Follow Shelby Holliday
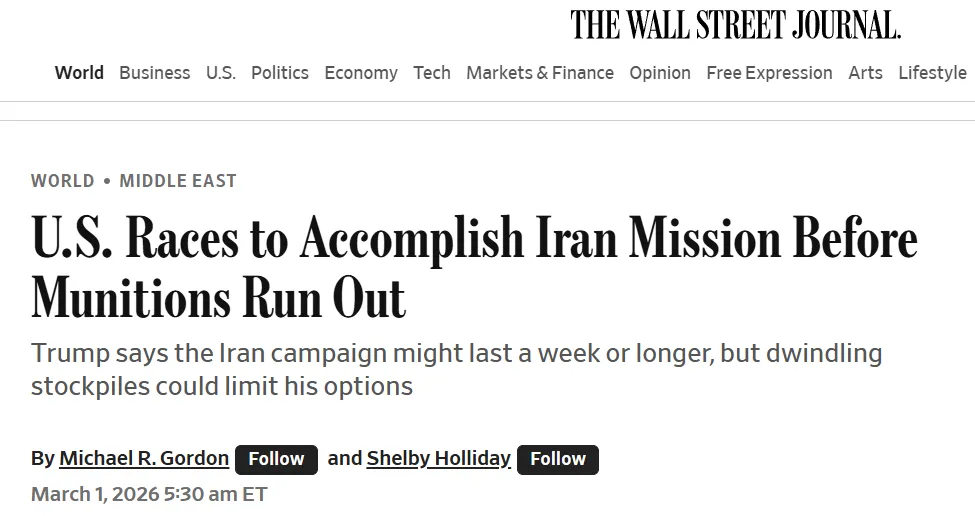Image resolution: width=975 pixels, height=516 pixels. point(558,459)
